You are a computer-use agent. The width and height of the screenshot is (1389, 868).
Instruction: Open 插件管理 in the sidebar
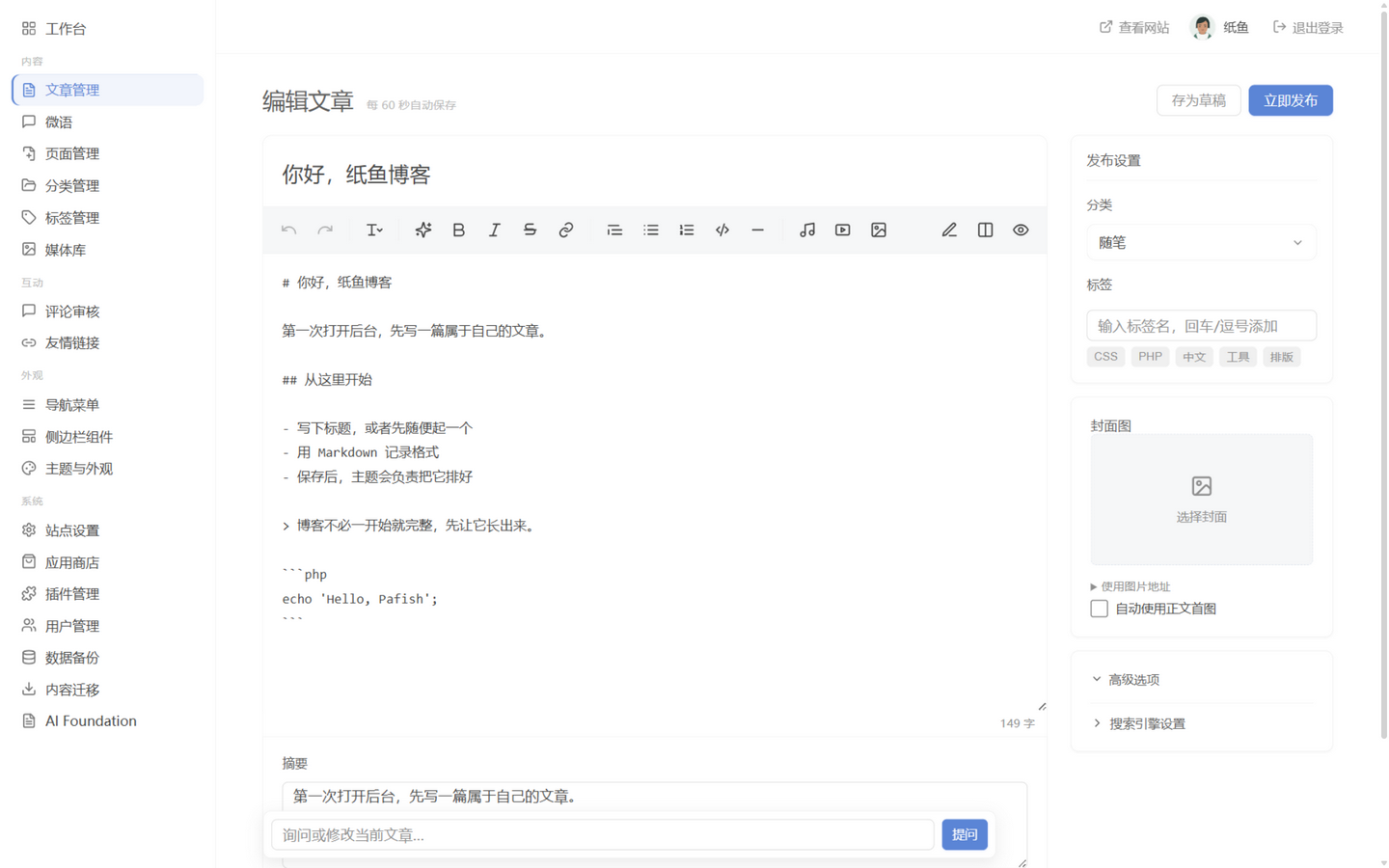(107, 594)
